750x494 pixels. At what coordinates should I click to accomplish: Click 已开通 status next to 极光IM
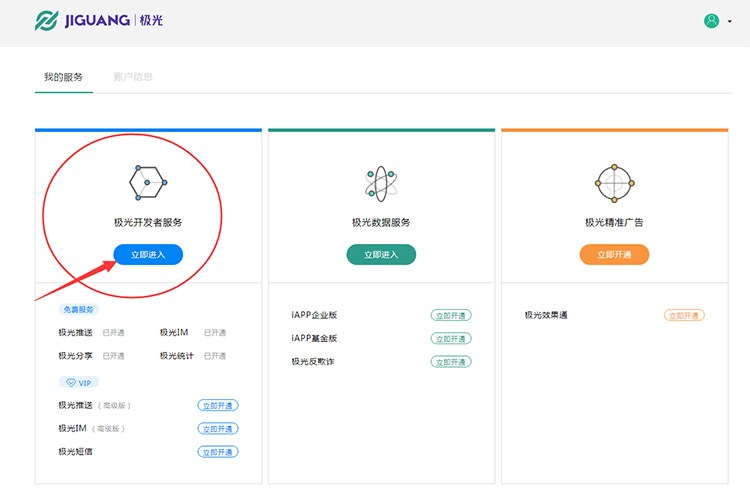215,333
